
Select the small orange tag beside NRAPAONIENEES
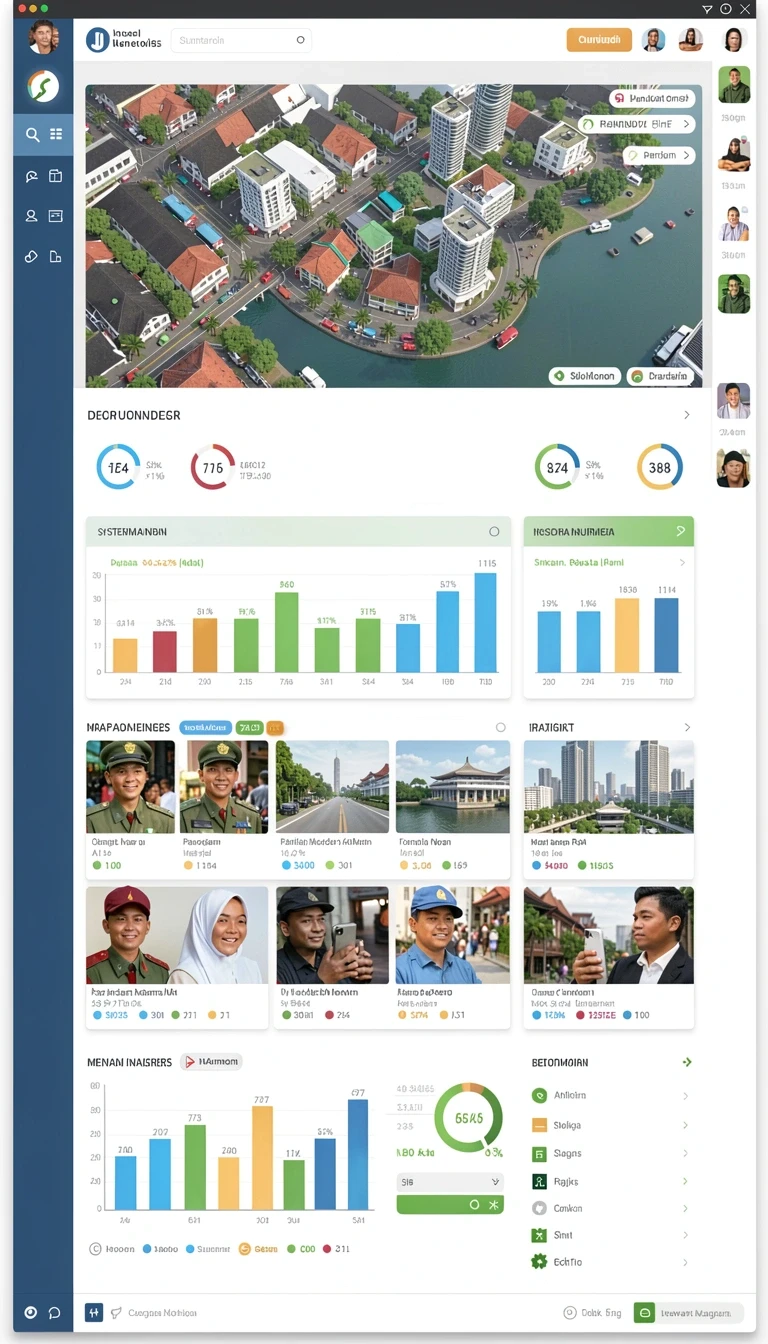point(275,728)
